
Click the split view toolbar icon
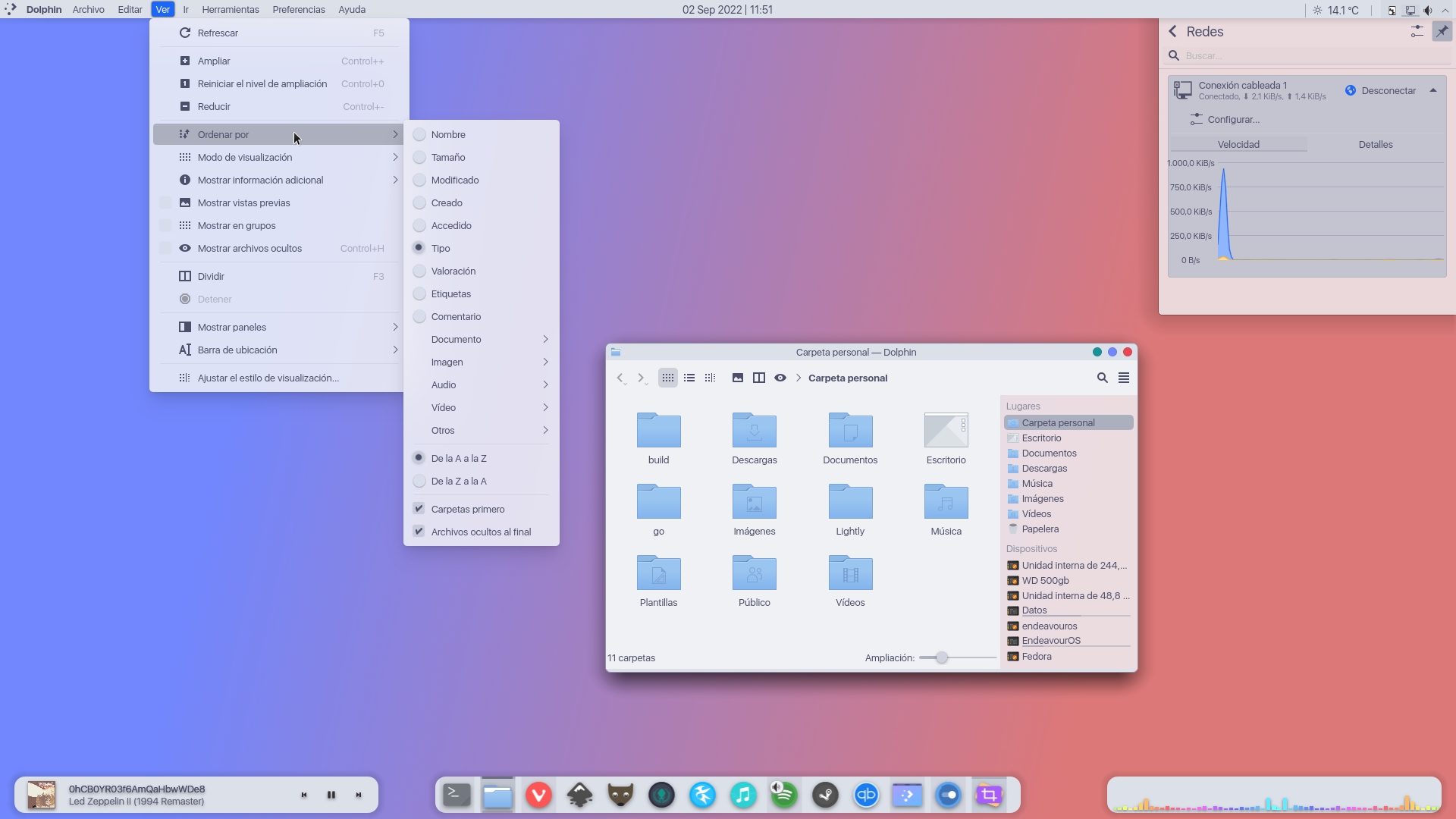coord(758,378)
